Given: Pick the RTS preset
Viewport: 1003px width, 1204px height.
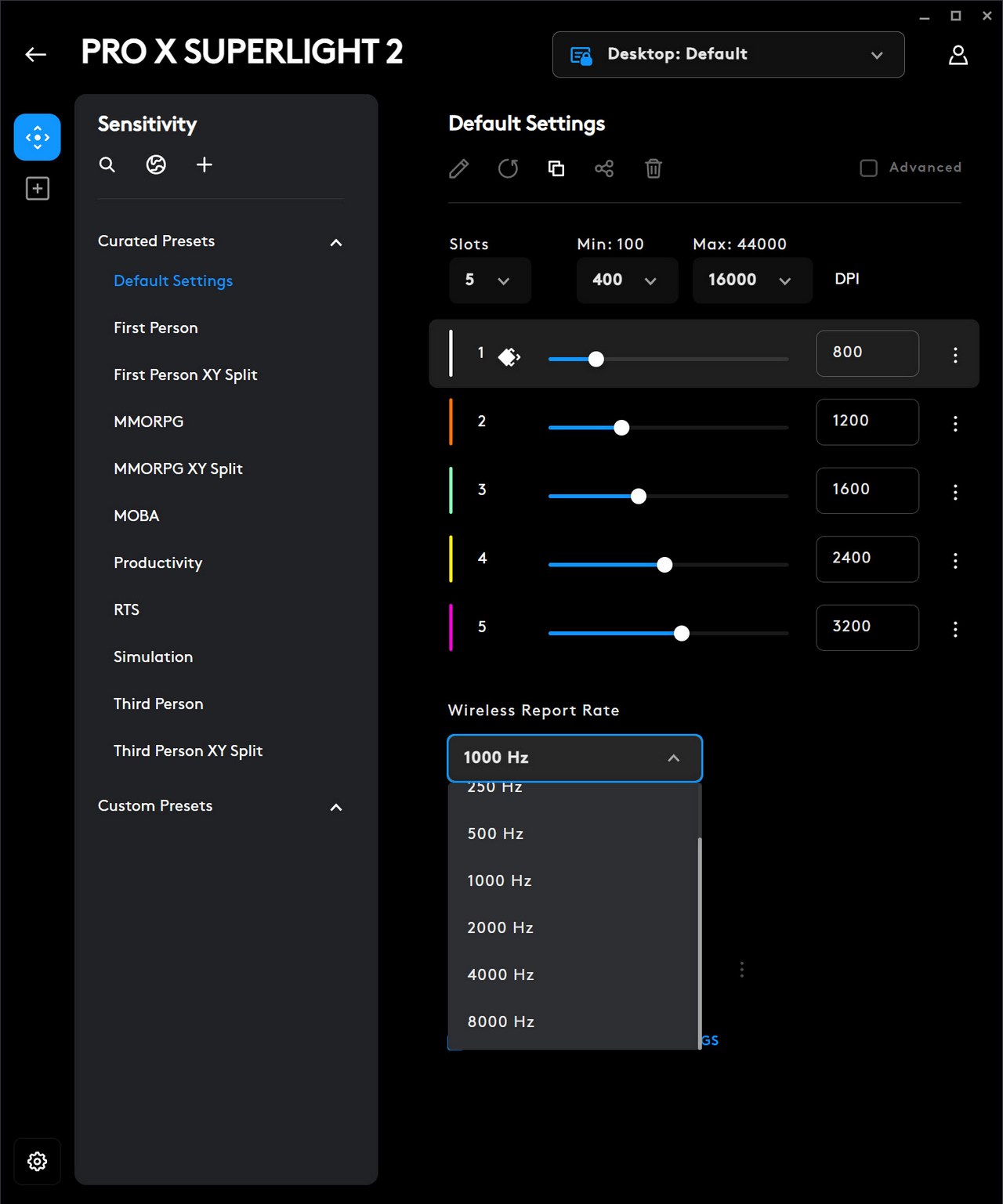Looking at the screenshot, I should click(x=126, y=609).
